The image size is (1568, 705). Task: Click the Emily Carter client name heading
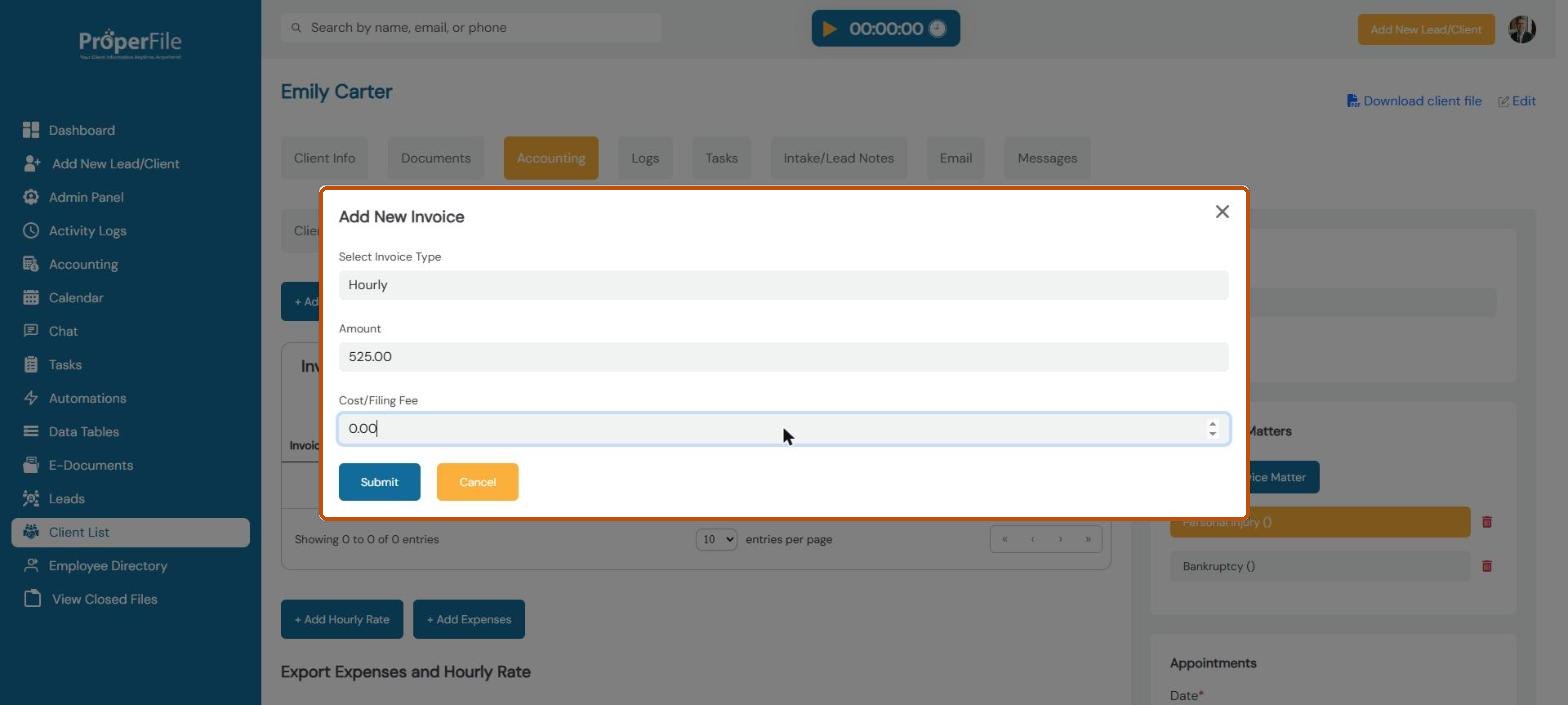click(336, 92)
